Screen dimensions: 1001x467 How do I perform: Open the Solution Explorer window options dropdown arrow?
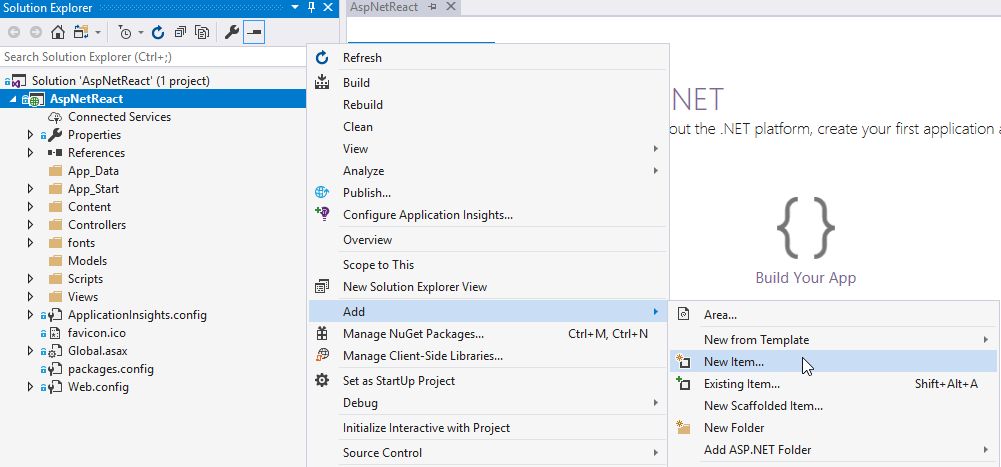(x=295, y=8)
